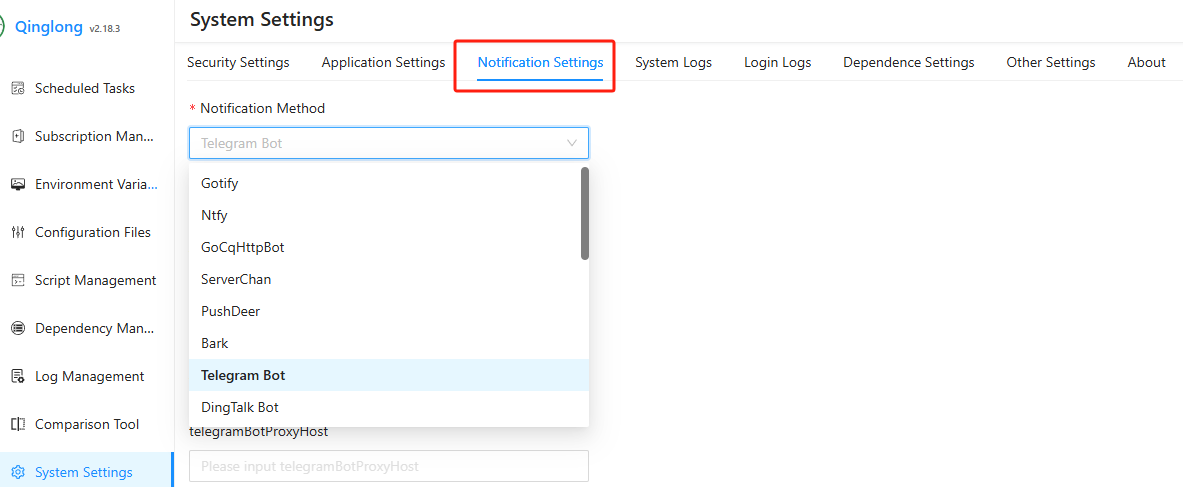Choose Gotify from the notification list

[x=219, y=183]
